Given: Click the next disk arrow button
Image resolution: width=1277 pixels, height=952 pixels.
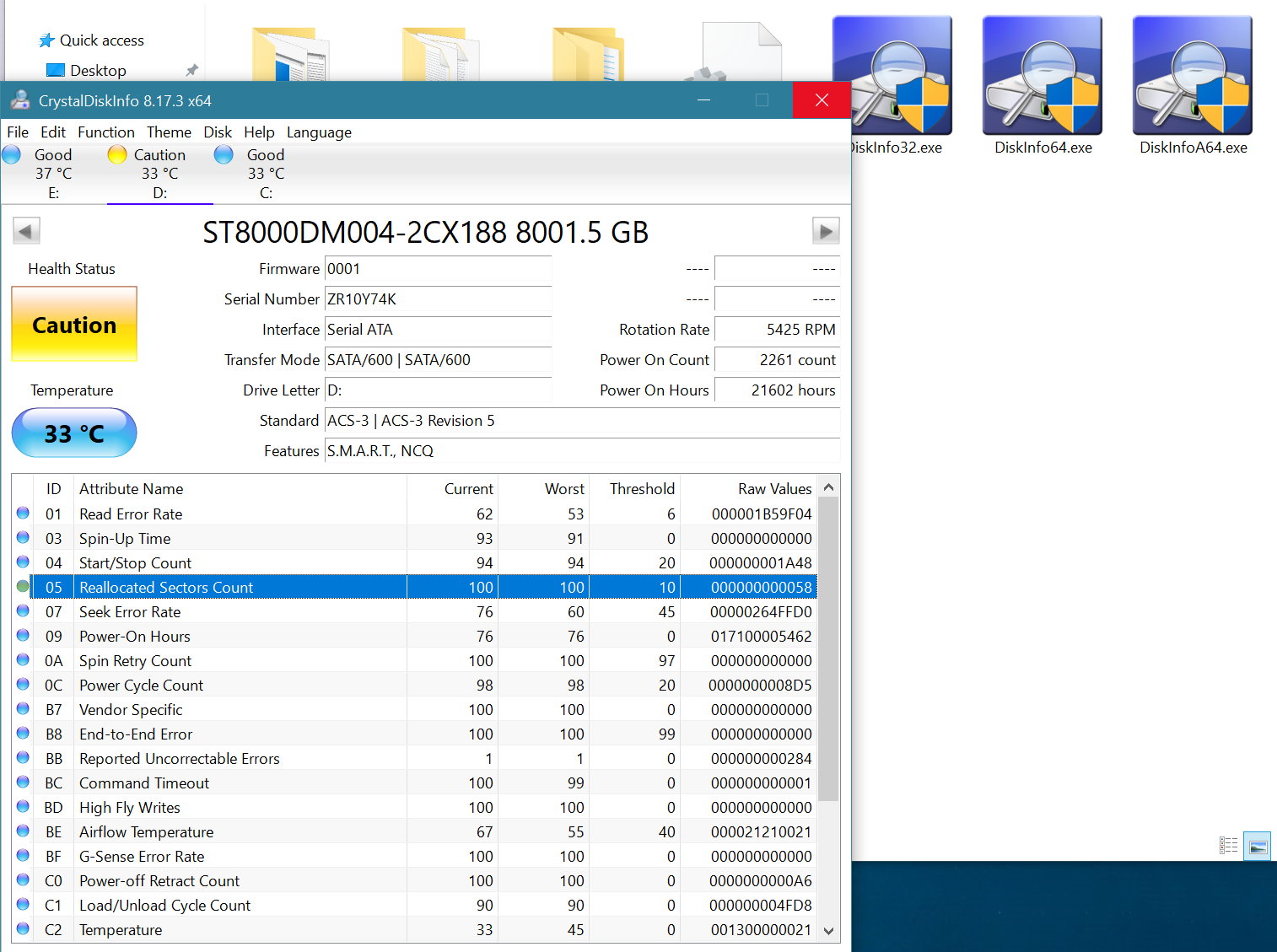Looking at the screenshot, I should 825,231.
